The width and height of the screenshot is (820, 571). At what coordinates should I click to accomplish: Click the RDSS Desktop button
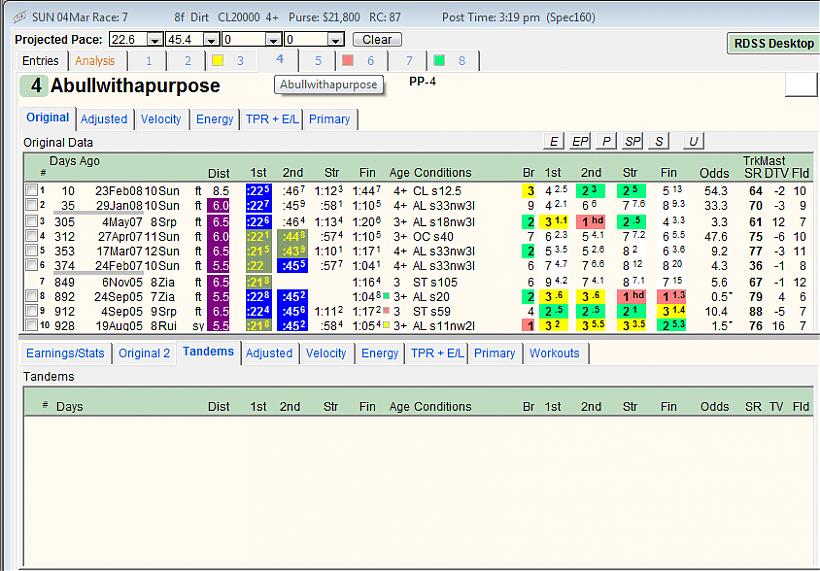coord(773,44)
